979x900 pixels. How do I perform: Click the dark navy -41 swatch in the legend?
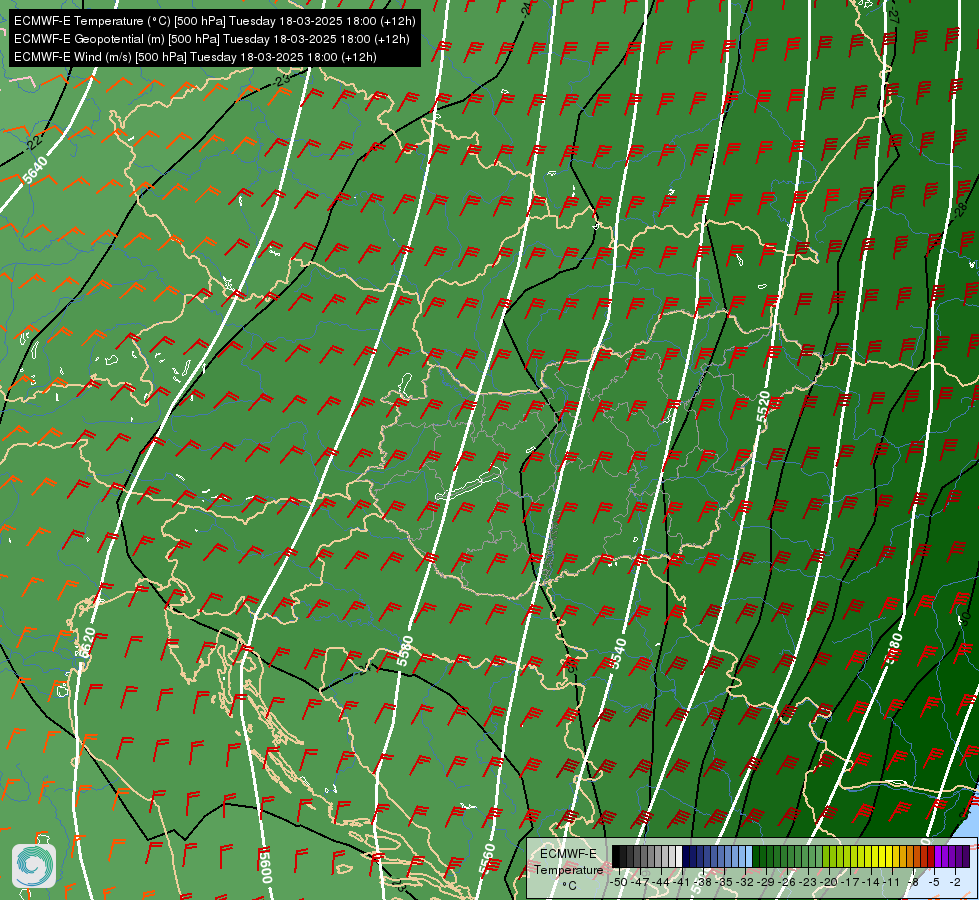pos(686,856)
